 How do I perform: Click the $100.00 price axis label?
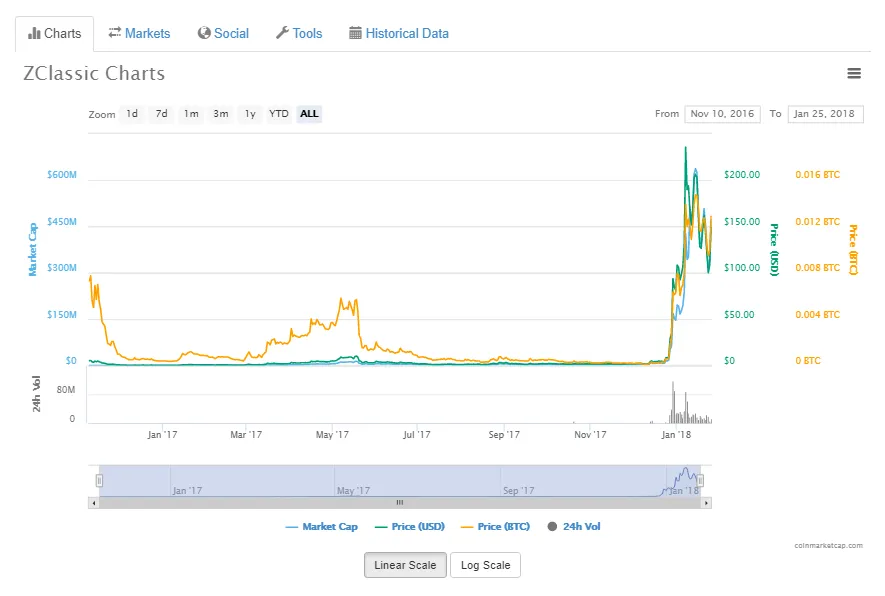(x=742, y=268)
